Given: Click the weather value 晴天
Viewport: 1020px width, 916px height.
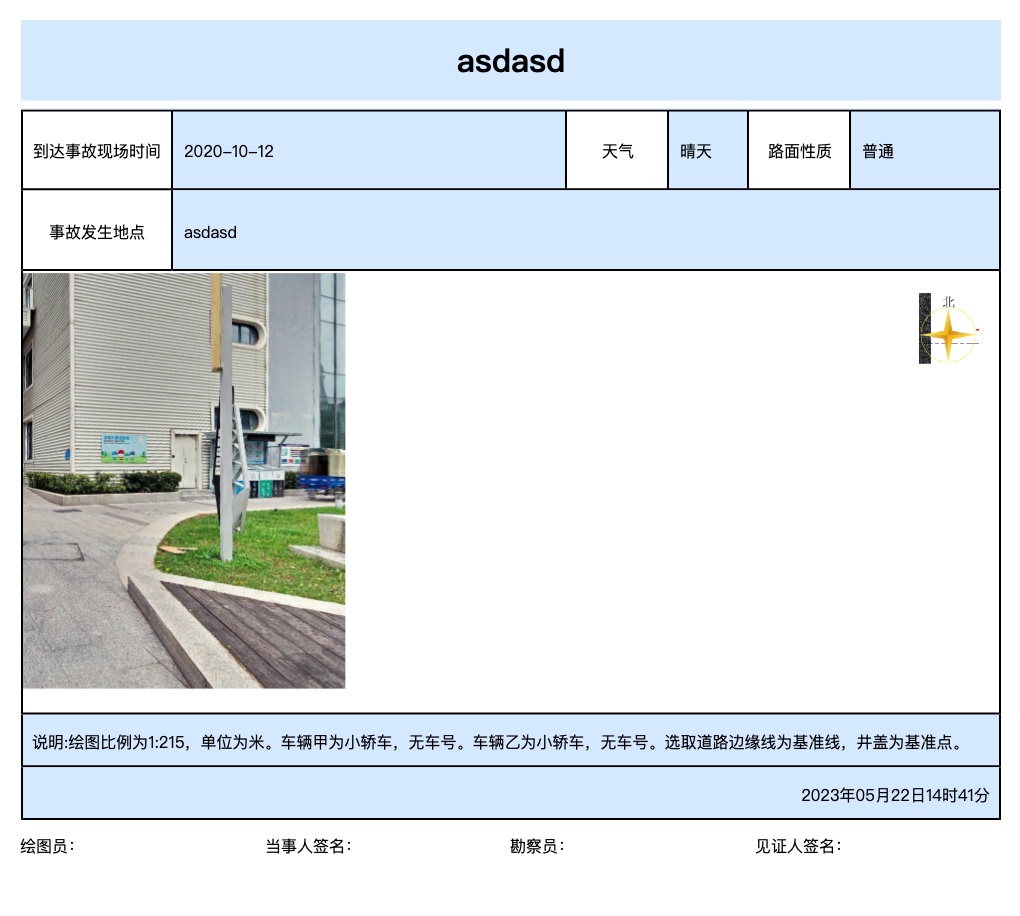Looking at the screenshot, I should pos(695,152).
